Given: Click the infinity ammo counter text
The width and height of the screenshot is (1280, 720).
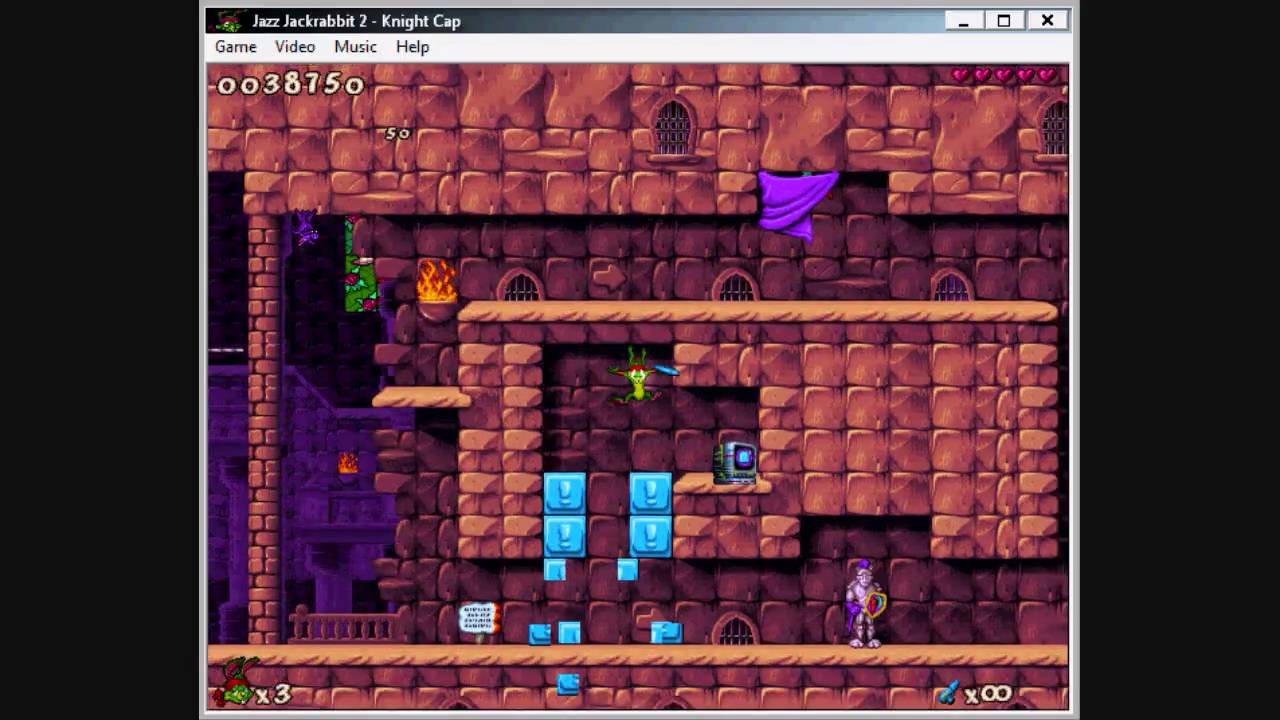Looking at the screenshot, I should point(988,694).
